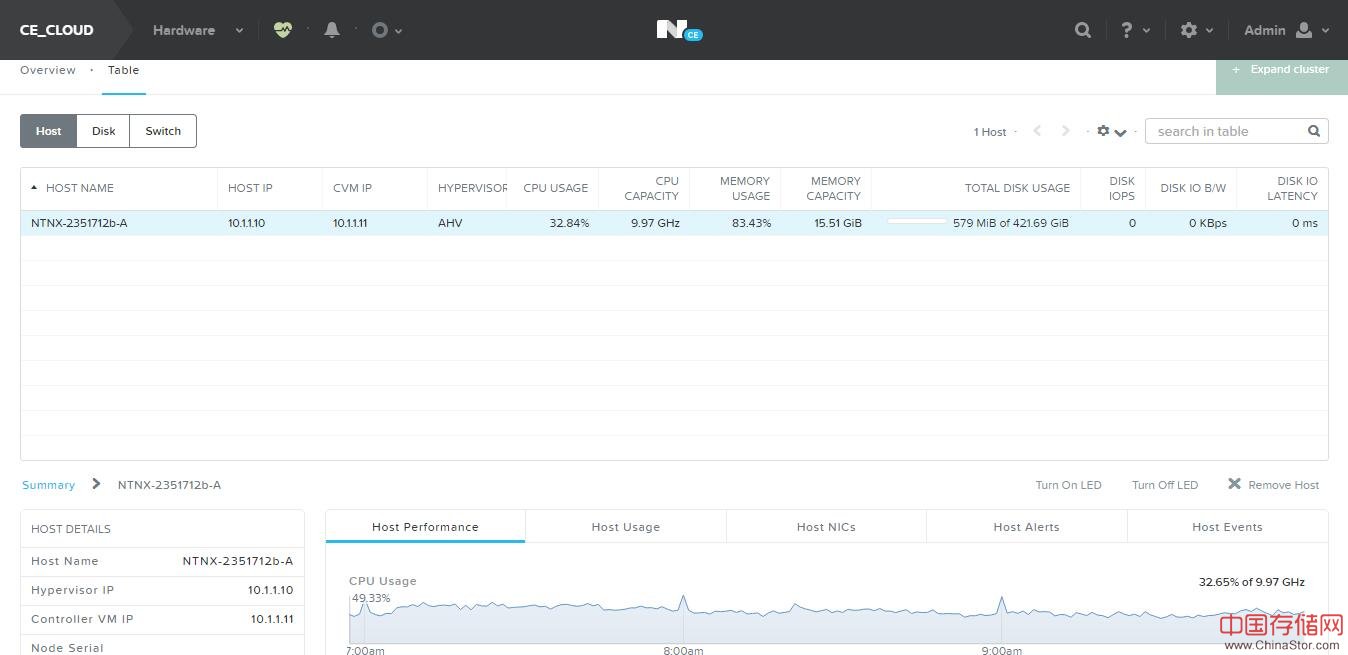
Task: Switch to the Overview tab
Action: (x=48, y=70)
